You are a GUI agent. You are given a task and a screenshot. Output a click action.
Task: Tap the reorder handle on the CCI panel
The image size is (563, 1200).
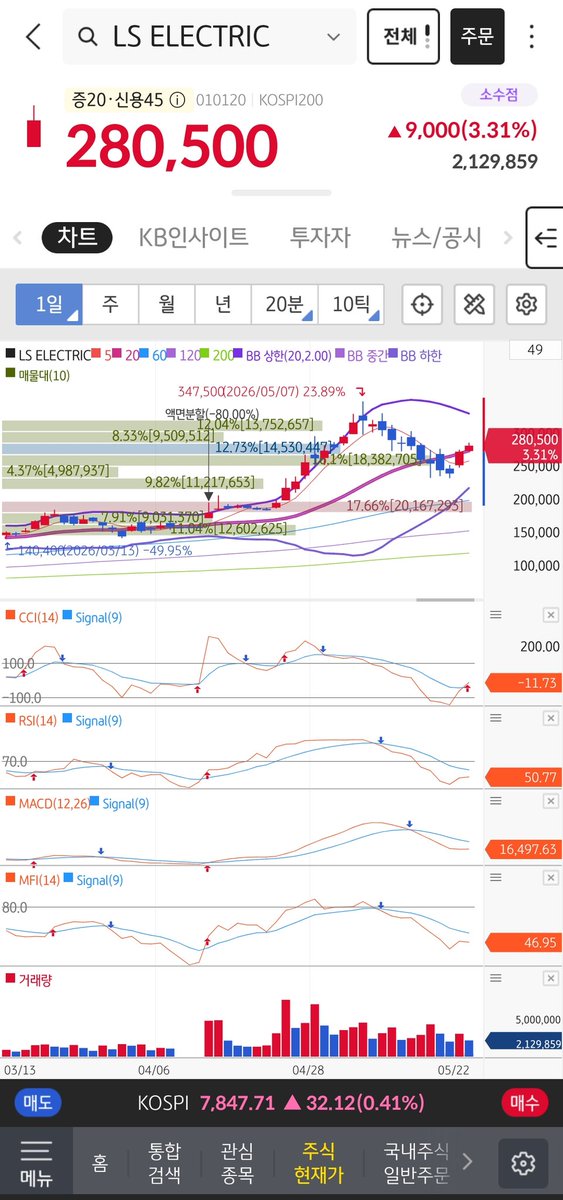click(496, 615)
